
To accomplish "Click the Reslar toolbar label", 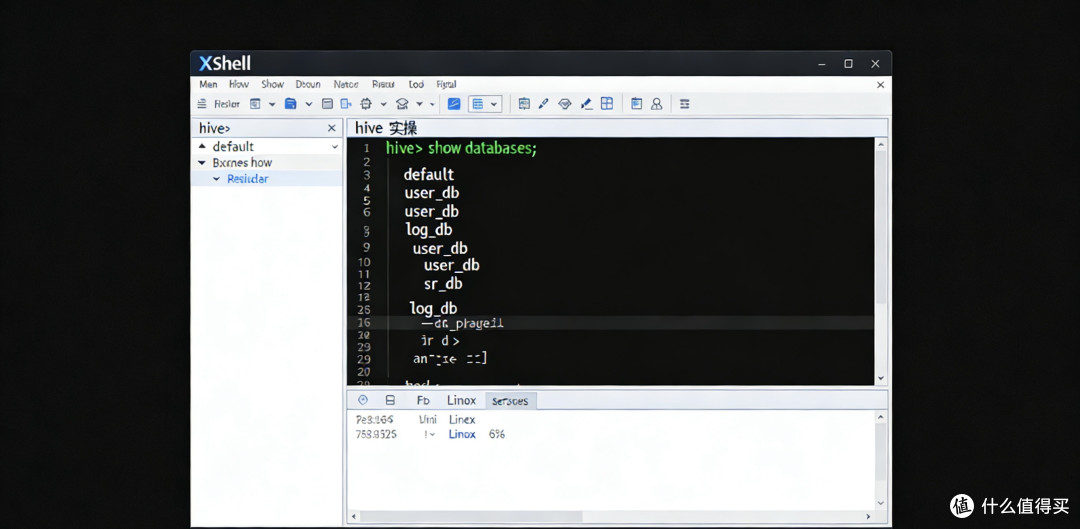I will [227, 104].
